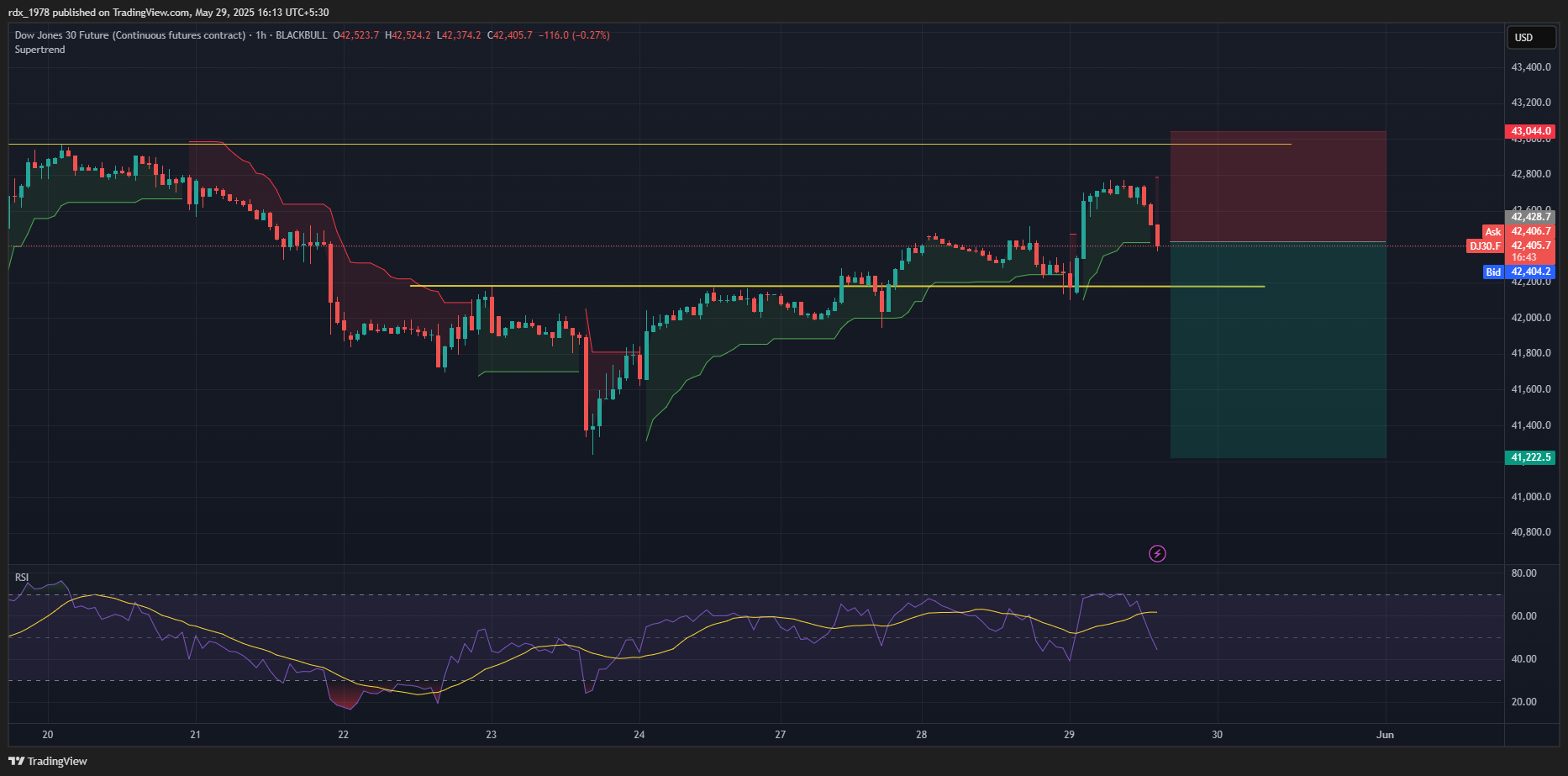The image size is (1568, 776).
Task: Click the RSI 60.00 scale value
Action: [1524, 616]
